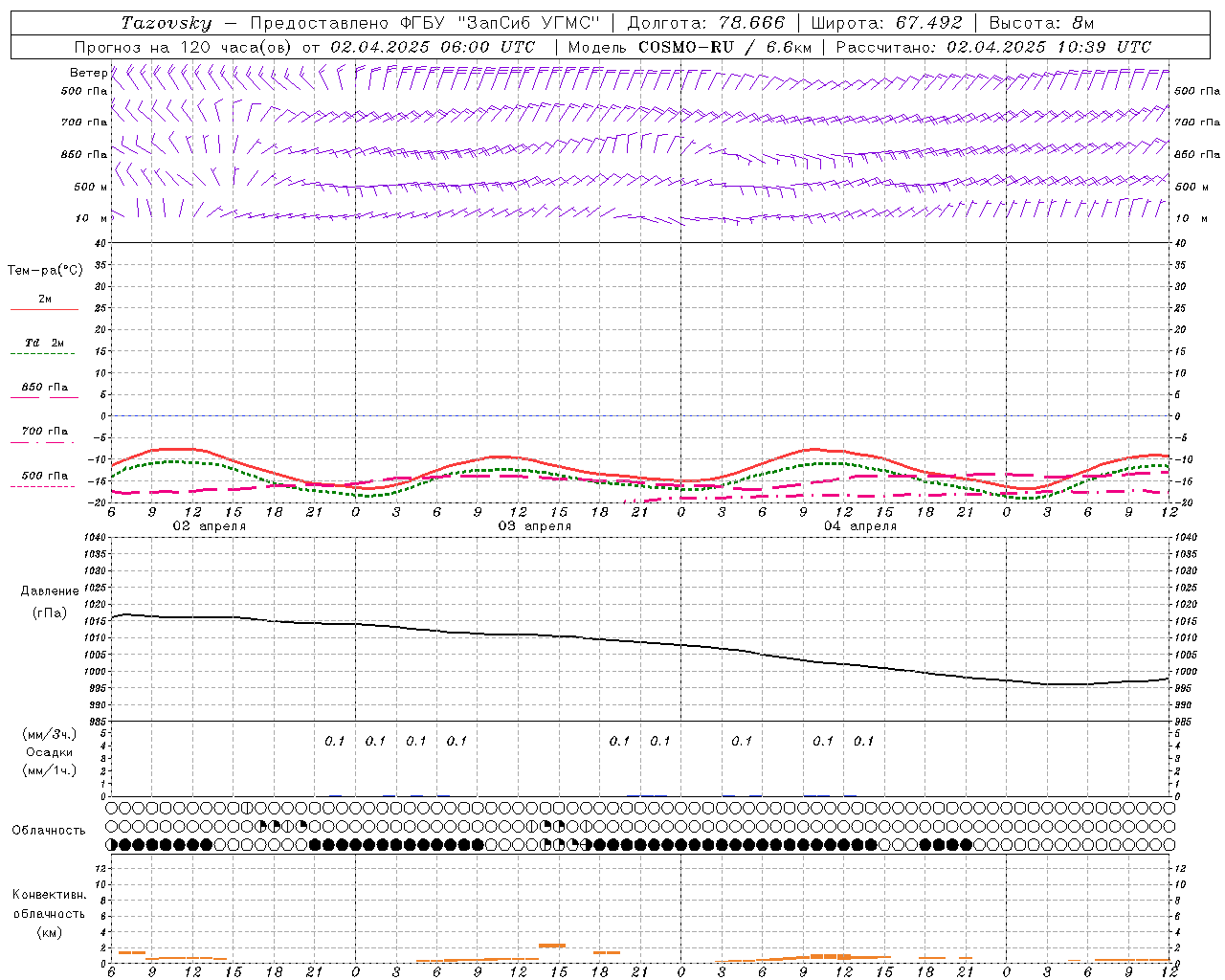Click the '(мм/3ч.)' precipitation unit label
Screen dimensions: 1225x980
(x=50, y=734)
